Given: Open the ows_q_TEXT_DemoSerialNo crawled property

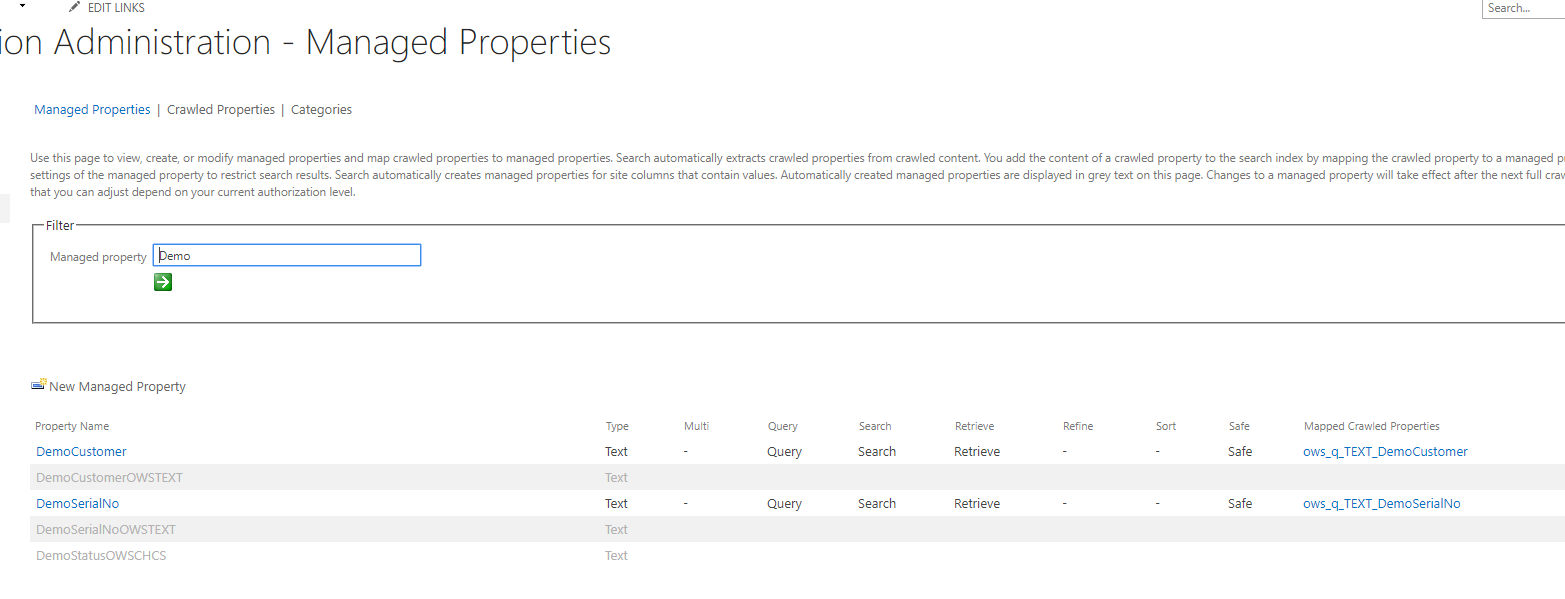Looking at the screenshot, I should click(1381, 503).
